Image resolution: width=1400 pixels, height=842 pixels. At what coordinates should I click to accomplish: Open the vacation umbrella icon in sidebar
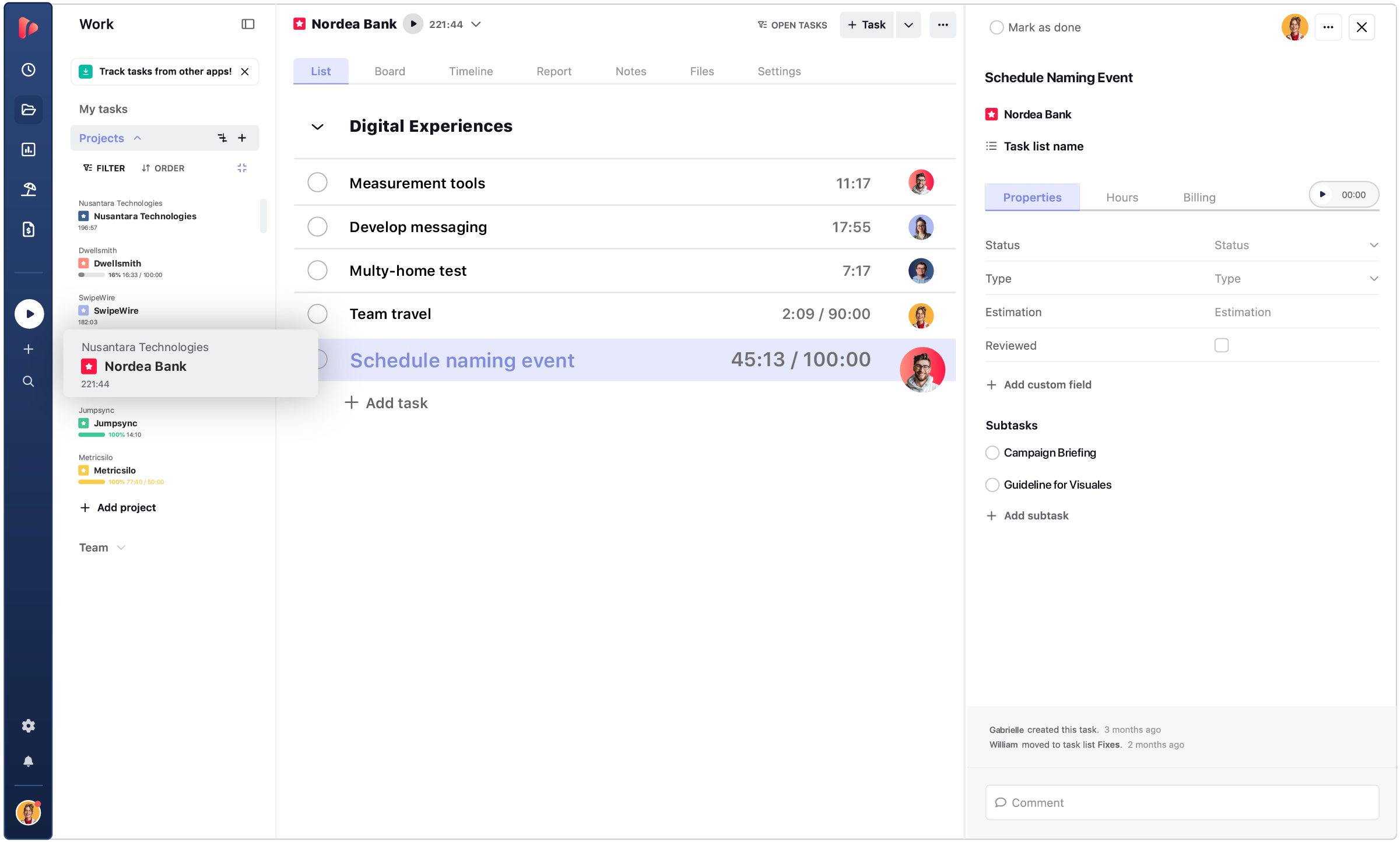[28, 189]
